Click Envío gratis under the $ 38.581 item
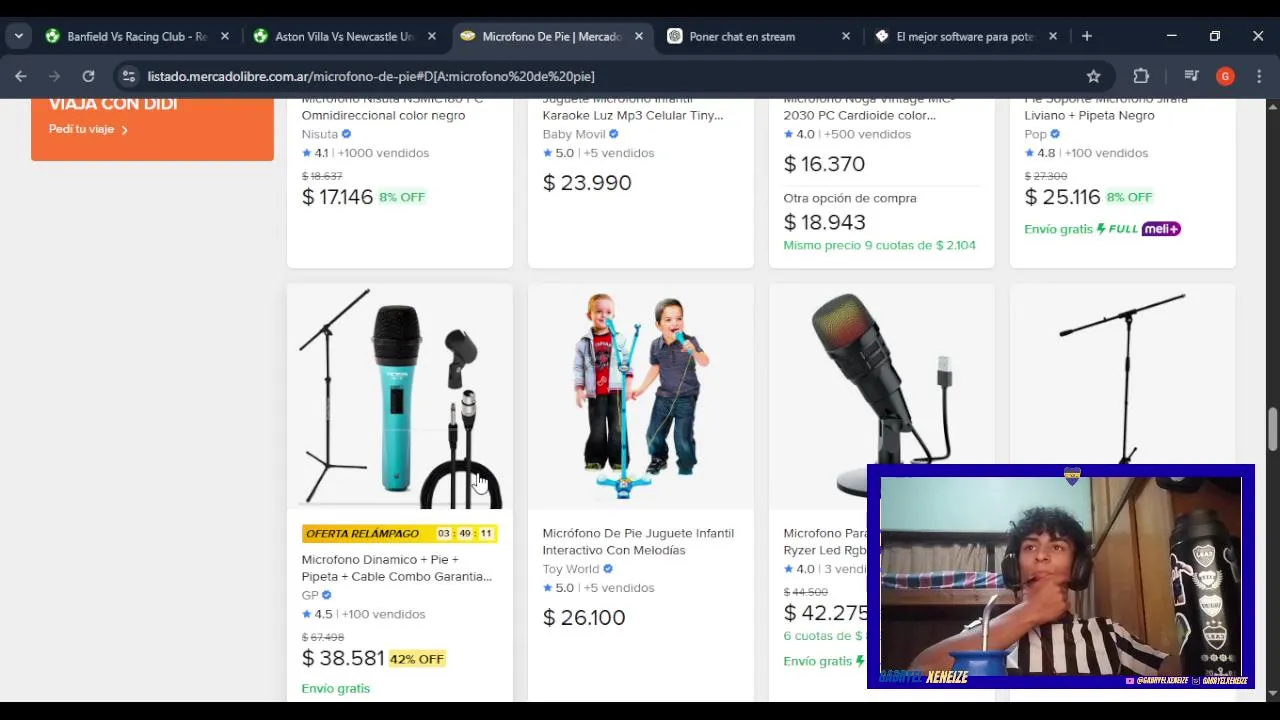Viewport: 1280px width, 720px height. [x=336, y=688]
